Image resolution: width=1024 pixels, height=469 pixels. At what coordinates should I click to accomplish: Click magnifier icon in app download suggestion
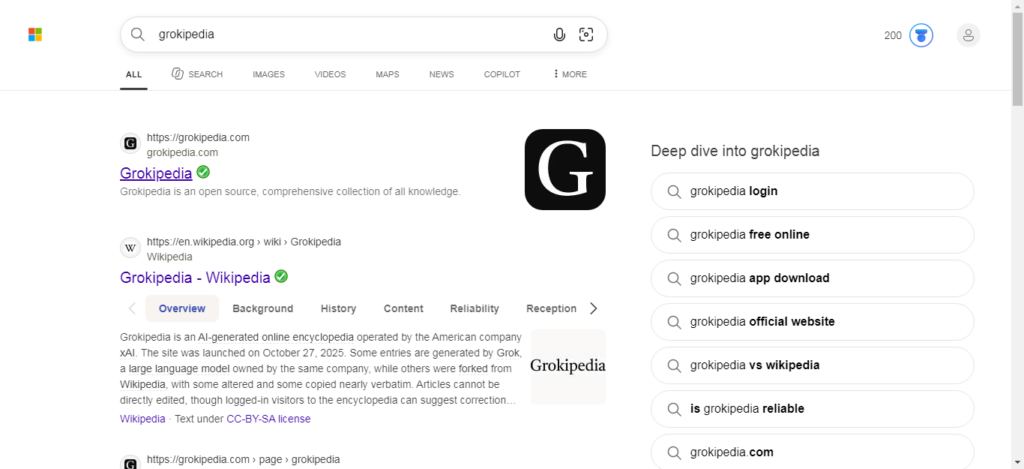coord(674,278)
